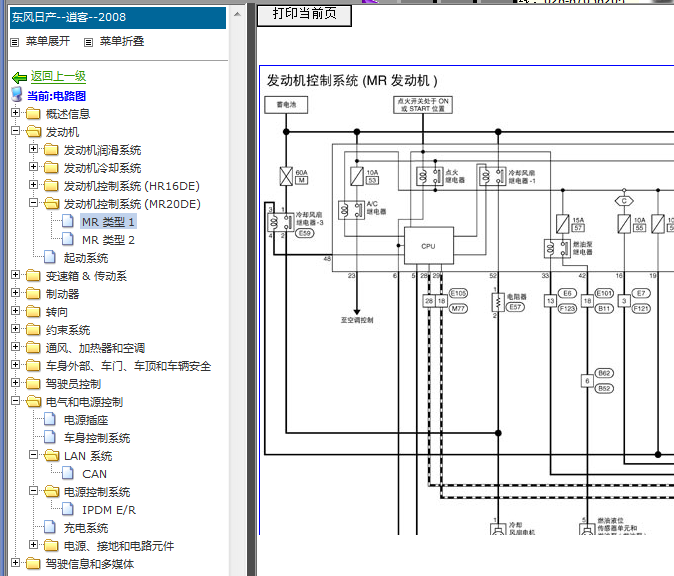Expand 发动机冷却系统 tree node
Viewport: 674px width, 576px height.
click(33, 167)
